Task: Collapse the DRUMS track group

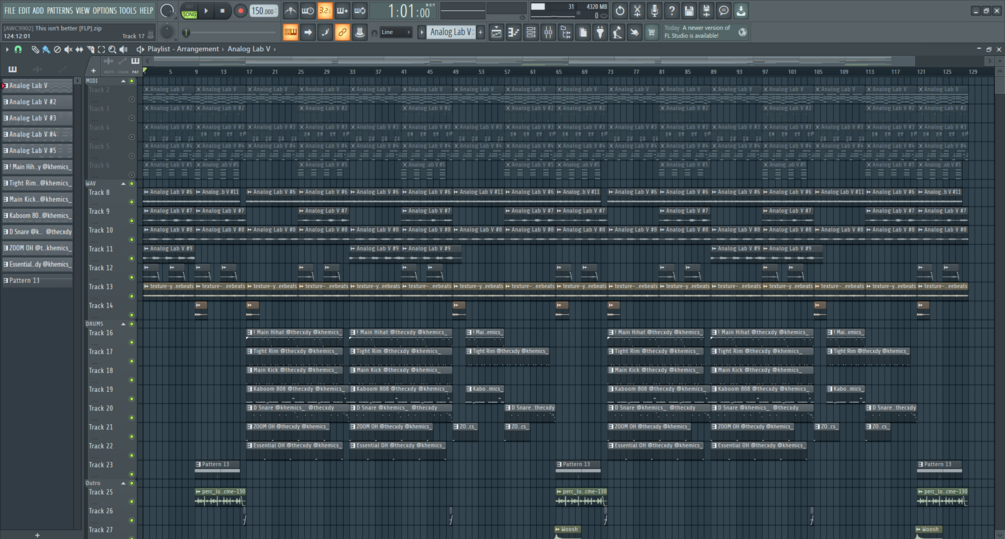Action: [123, 324]
